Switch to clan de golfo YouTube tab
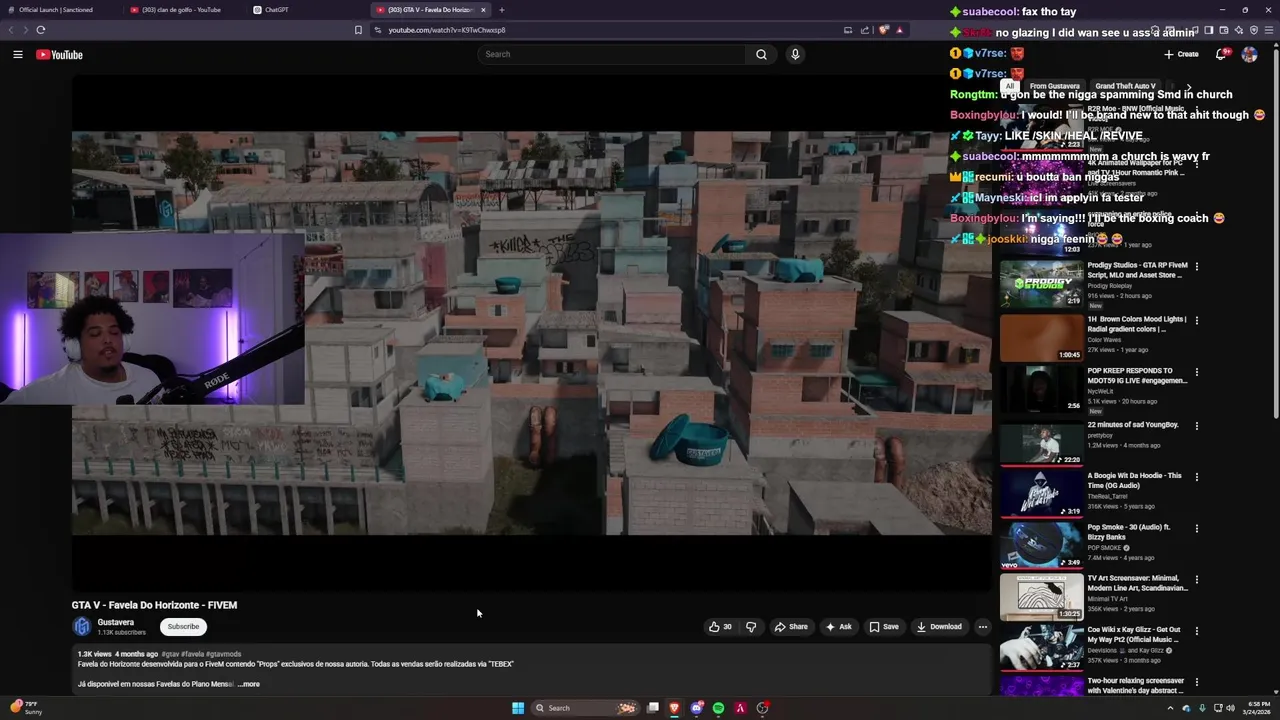The width and height of the screenshot is (1280, 720). click(x=181, y=10)
